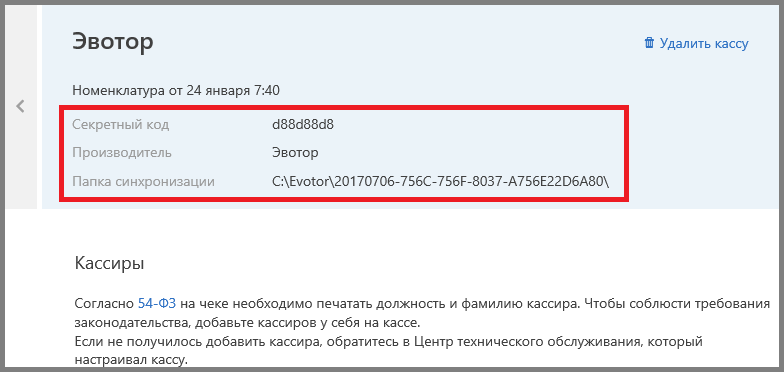
Task: Click the trash icon beside Удалить кассу
Action: click(x=649, y=43)
